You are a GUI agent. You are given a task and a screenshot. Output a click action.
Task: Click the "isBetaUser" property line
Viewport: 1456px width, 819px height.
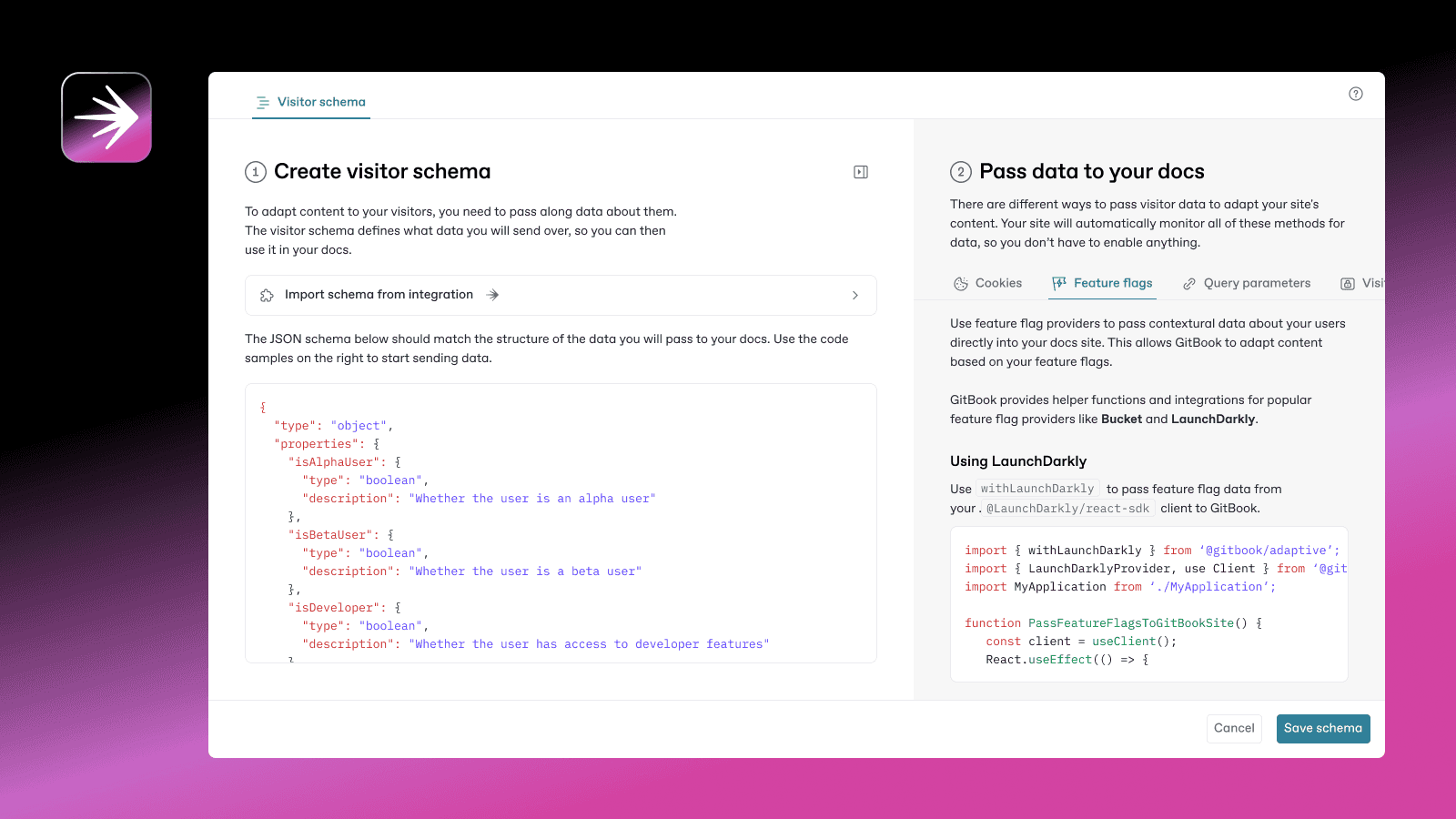click(341, 535)
